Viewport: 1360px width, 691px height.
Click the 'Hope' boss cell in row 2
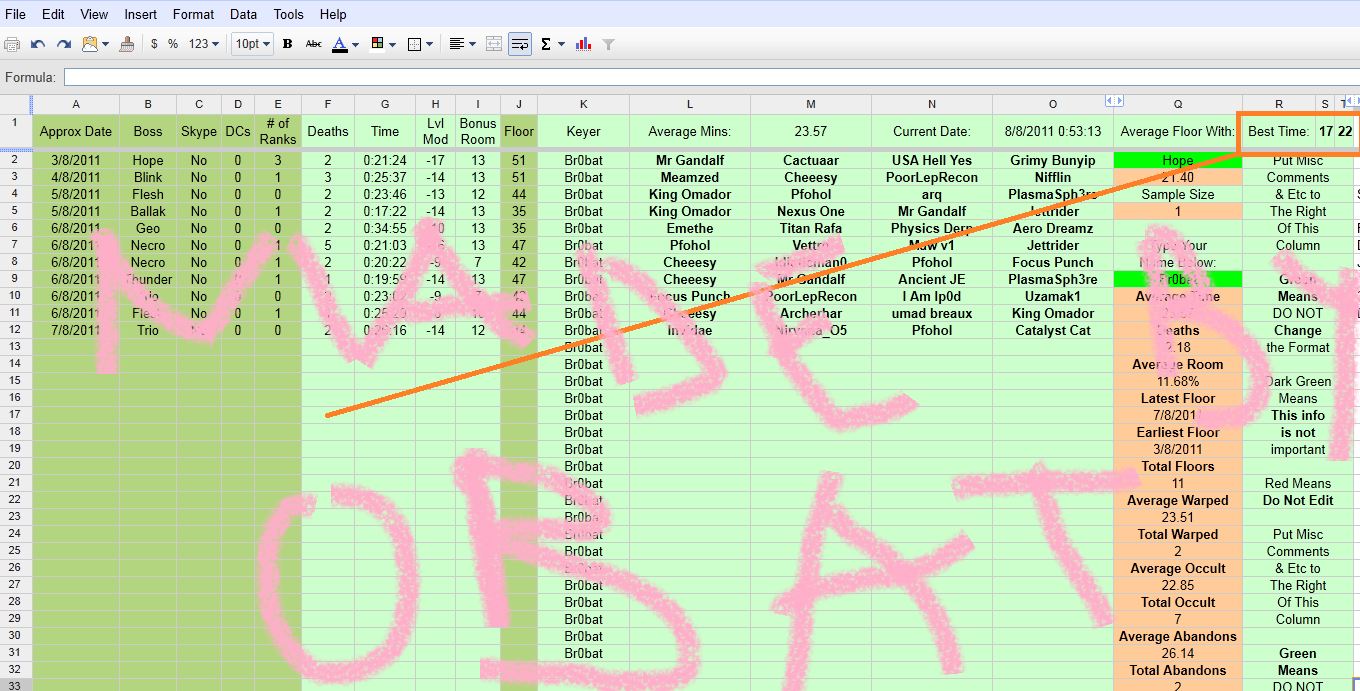148,161
